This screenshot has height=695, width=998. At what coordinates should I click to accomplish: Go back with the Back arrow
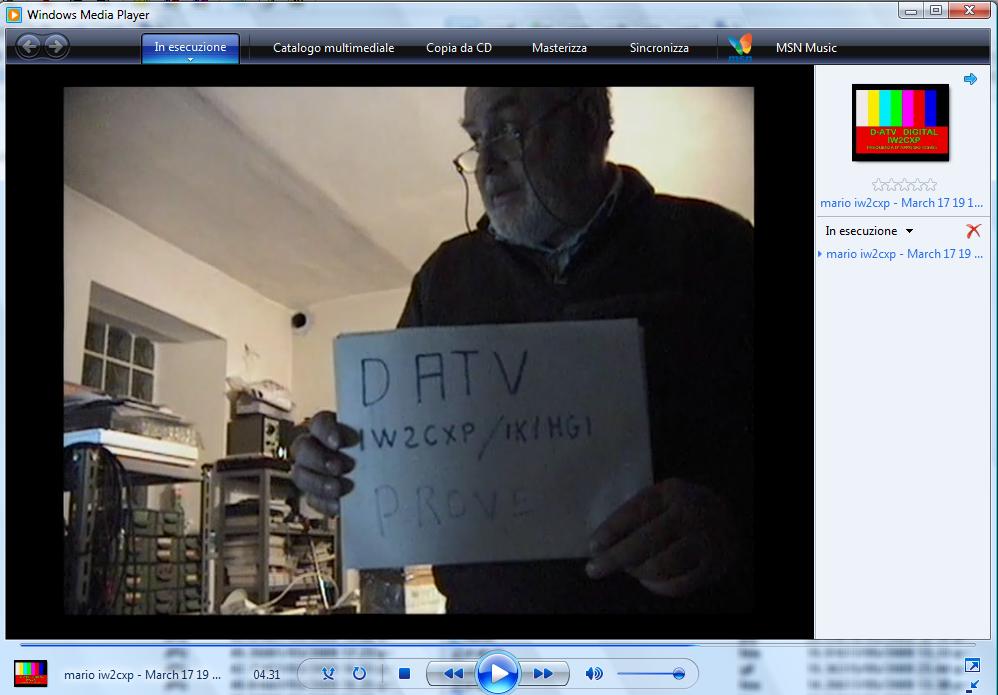tap(29, 46)
